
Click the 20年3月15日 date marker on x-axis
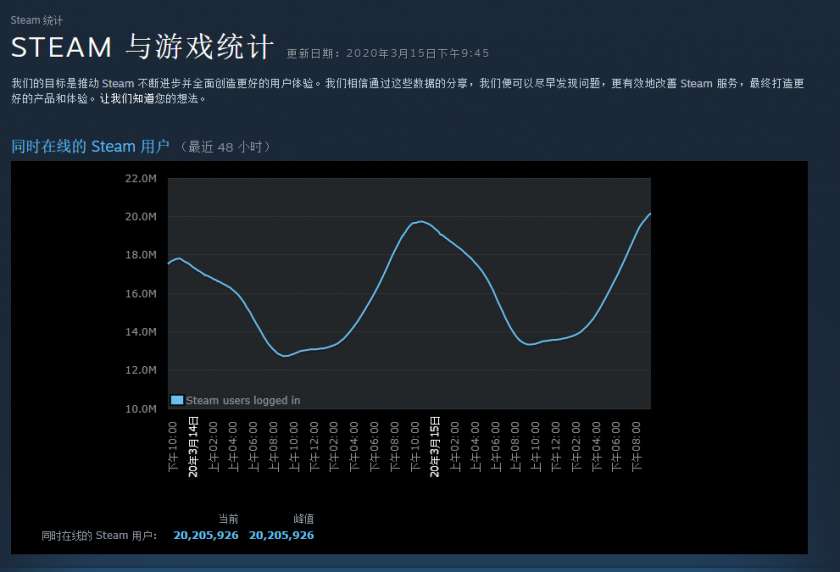point(435,447)
